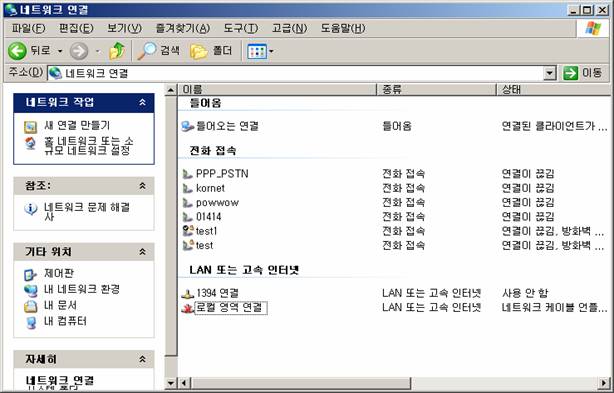Image resolution: width=614 pixels, height=393 pixels.
Task: Click 새 연결 만들기 wizard icon
Action: [31, 126]
